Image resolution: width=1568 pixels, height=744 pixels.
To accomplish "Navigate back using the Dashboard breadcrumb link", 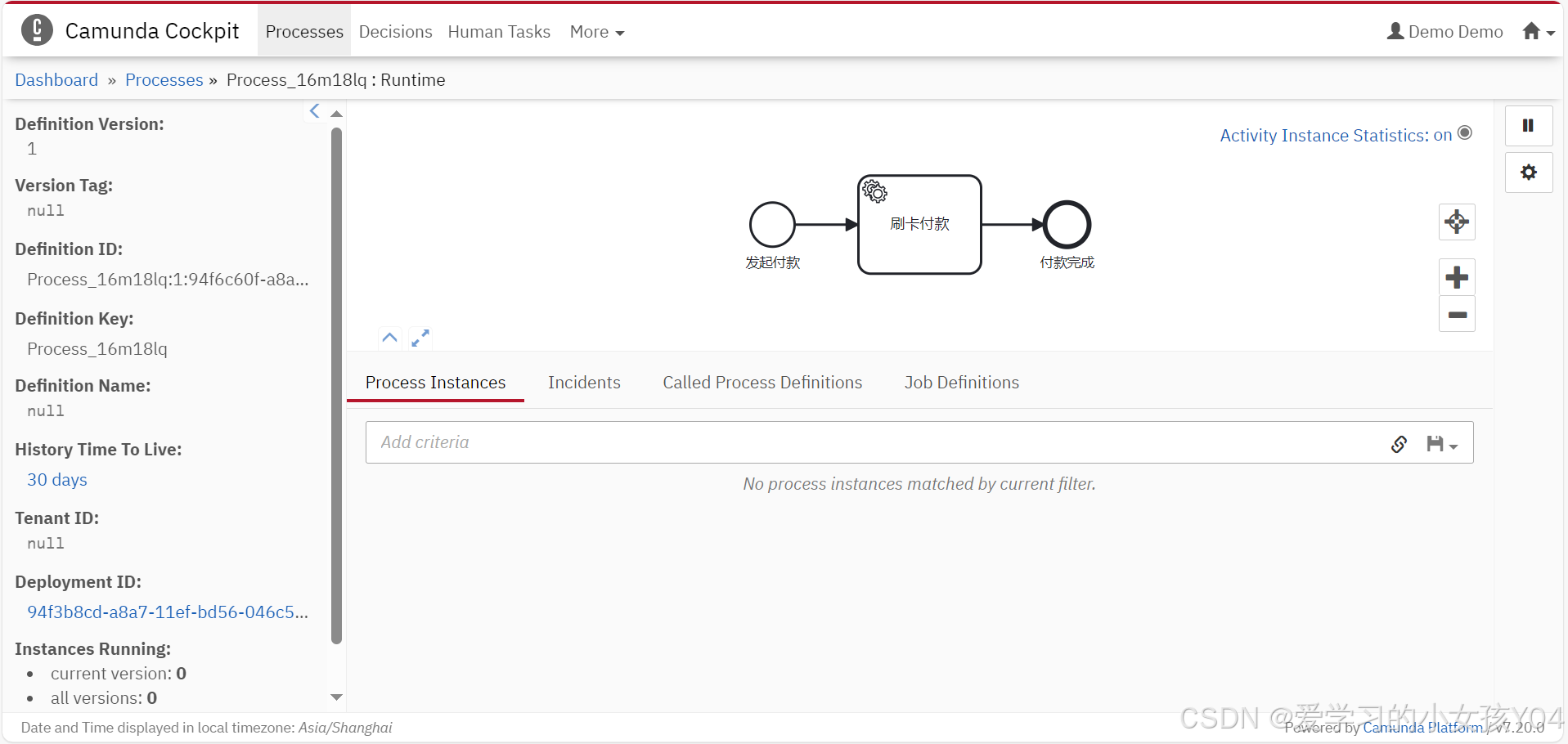I will pos(56,79).
